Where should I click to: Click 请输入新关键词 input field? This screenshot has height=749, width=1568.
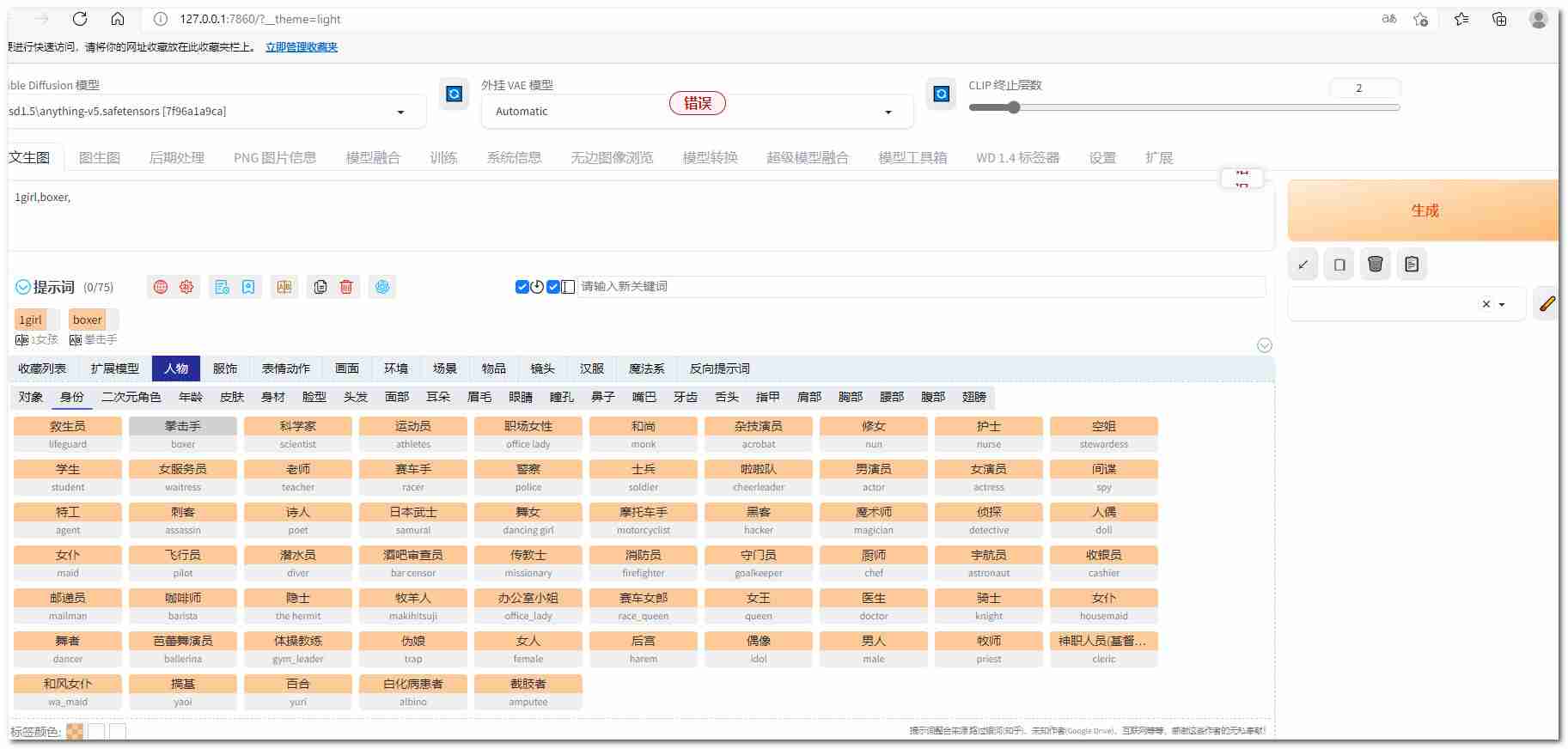point(921,287)
